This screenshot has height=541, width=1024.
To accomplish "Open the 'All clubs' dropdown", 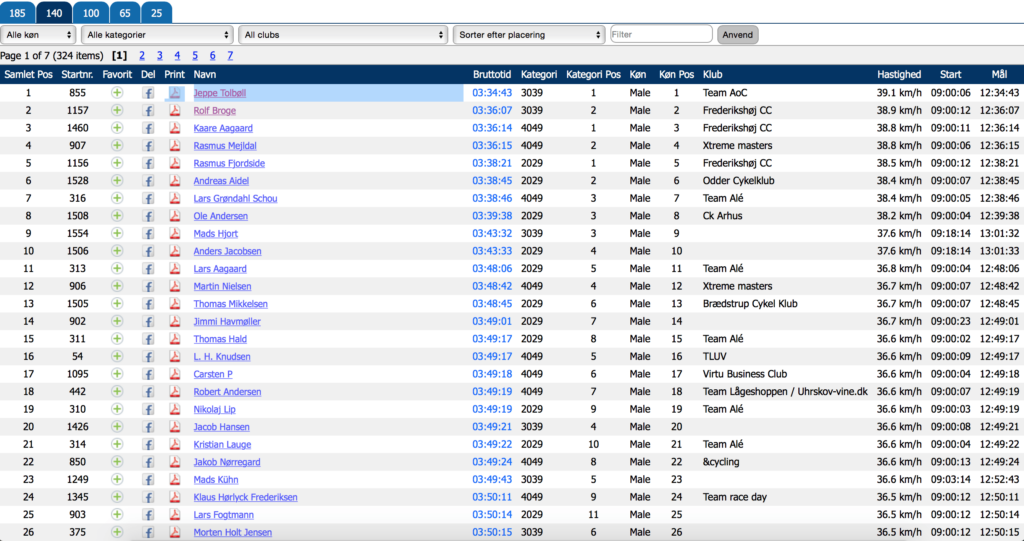I will click(342, 35).
